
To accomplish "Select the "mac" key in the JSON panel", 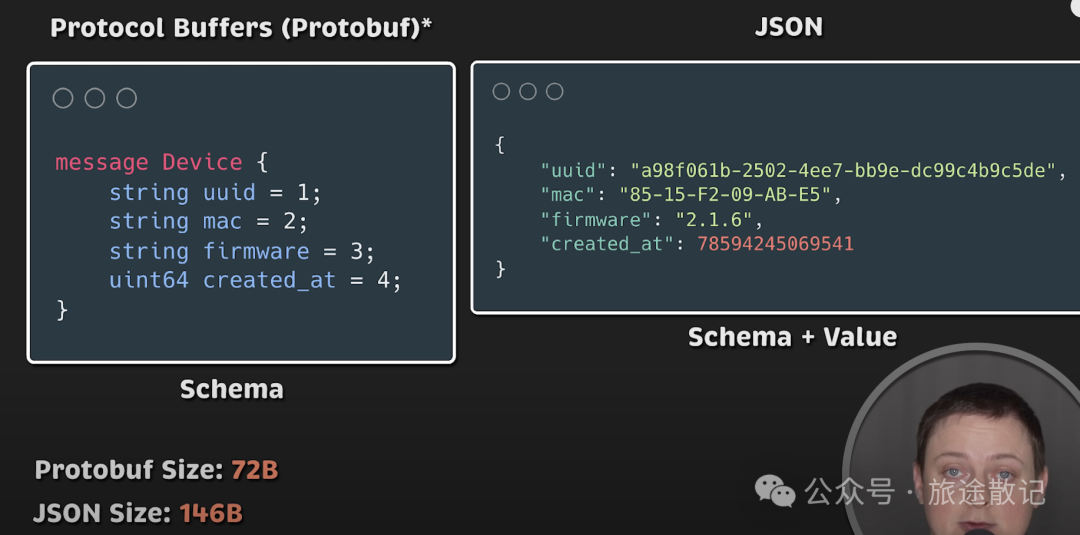I will pos(568,196).
